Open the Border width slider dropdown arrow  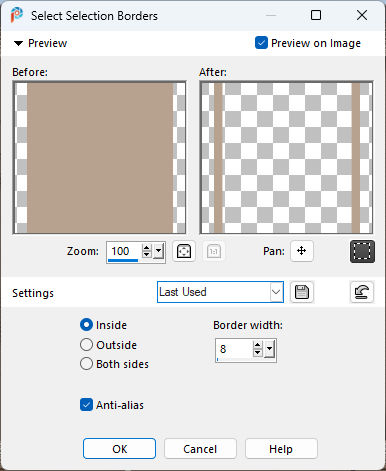point(269,349)
